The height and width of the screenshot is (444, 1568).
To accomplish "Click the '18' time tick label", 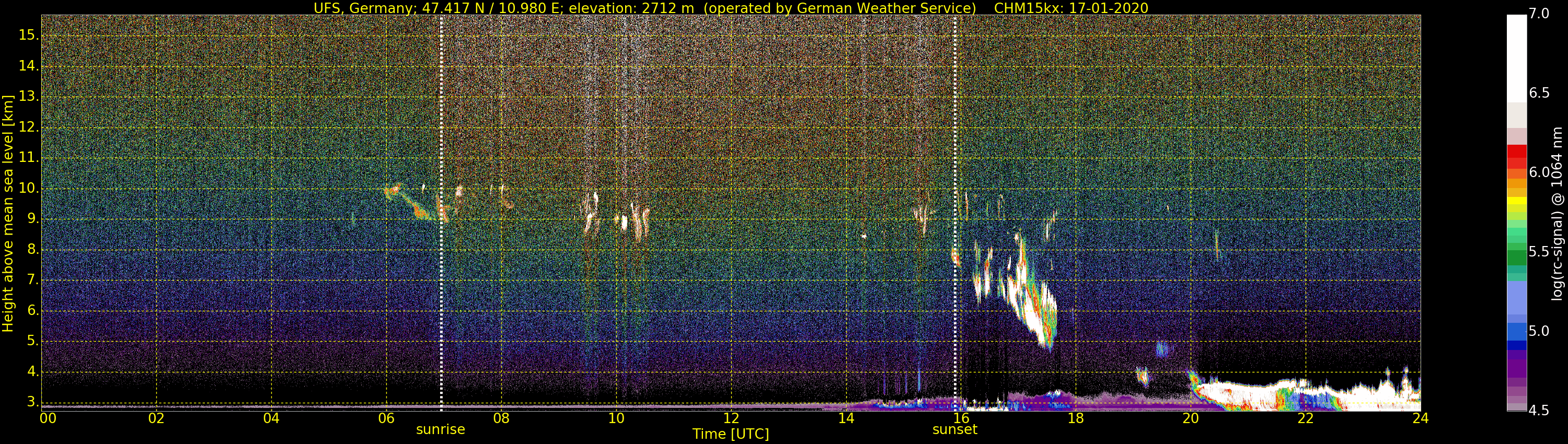I will pos(1076,418).
